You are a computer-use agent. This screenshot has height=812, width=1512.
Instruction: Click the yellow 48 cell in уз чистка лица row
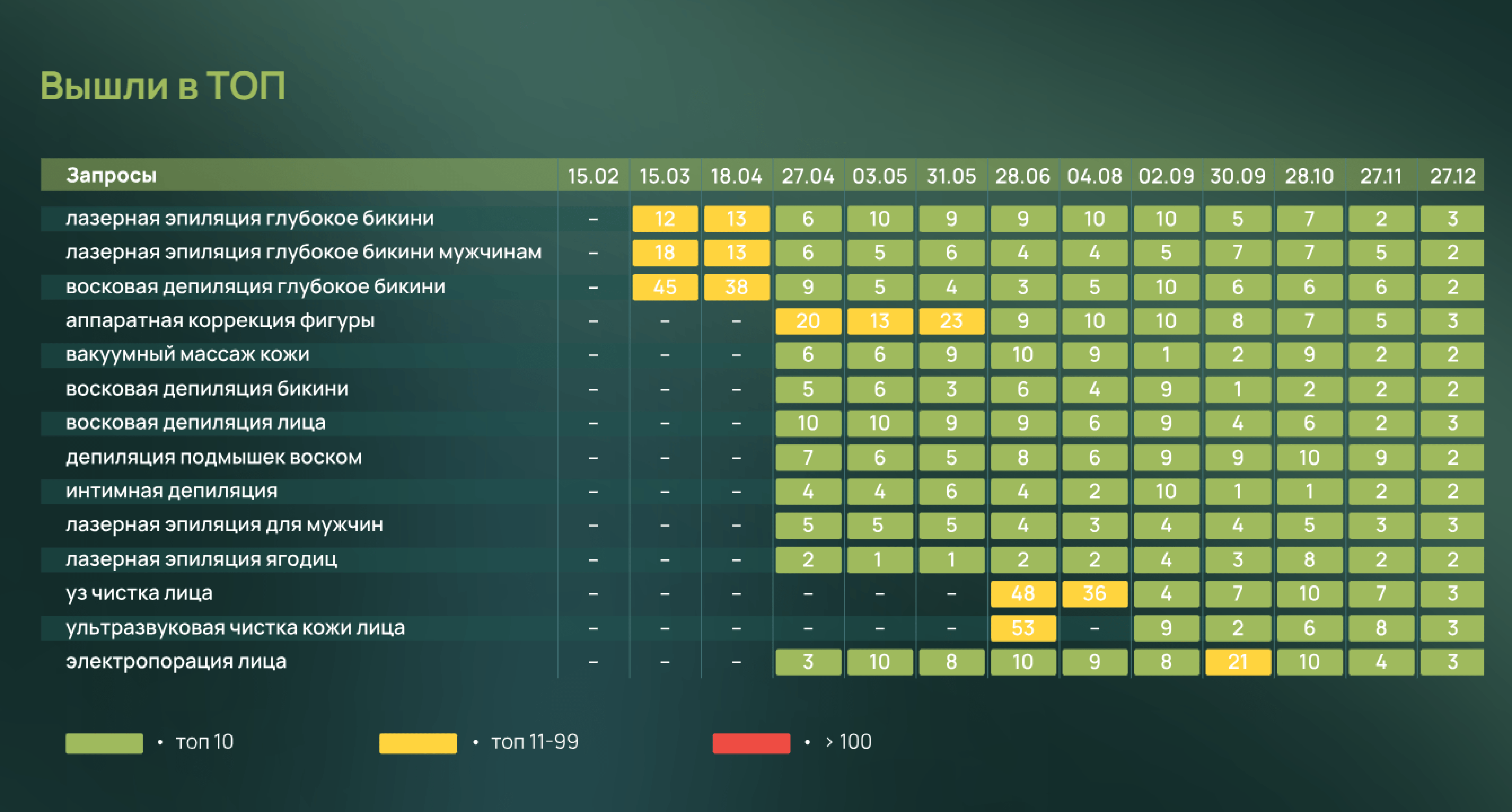click(x=1023, y=593)
